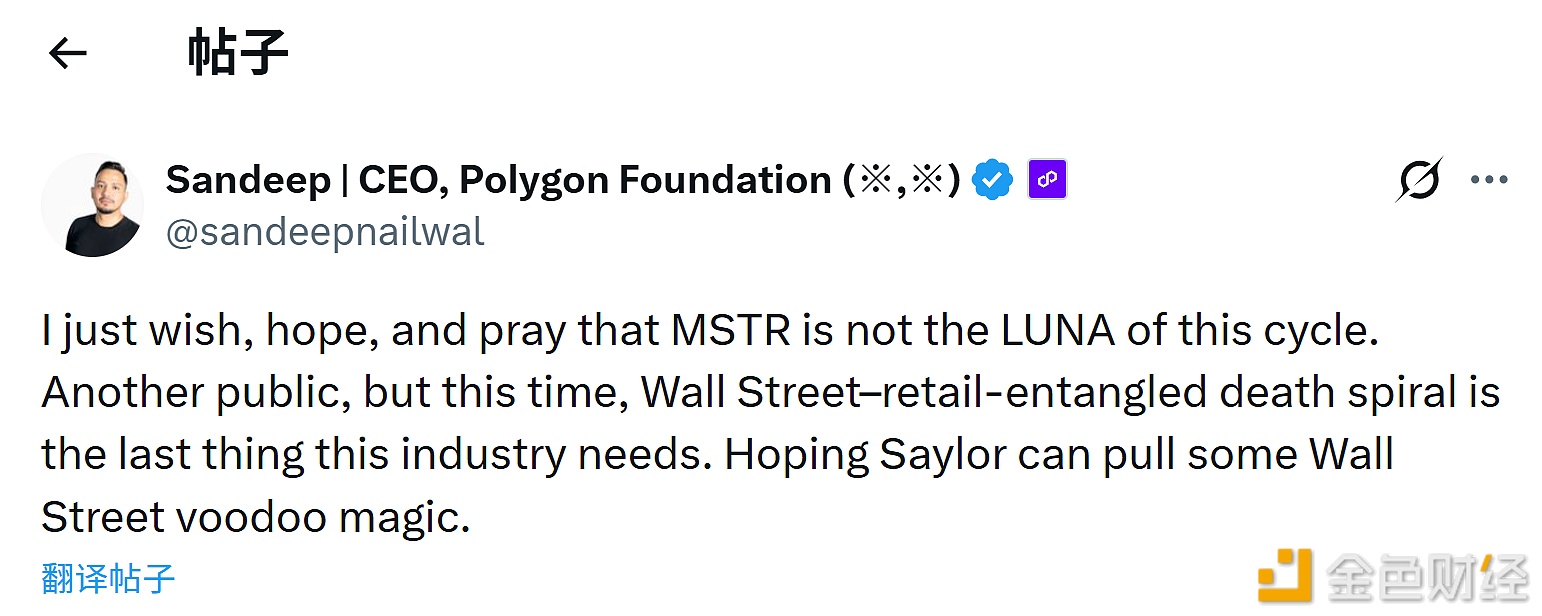Translate the post via 翻译帖子 link
Viewport: 1542px width, 616px height.
[108, 578]
